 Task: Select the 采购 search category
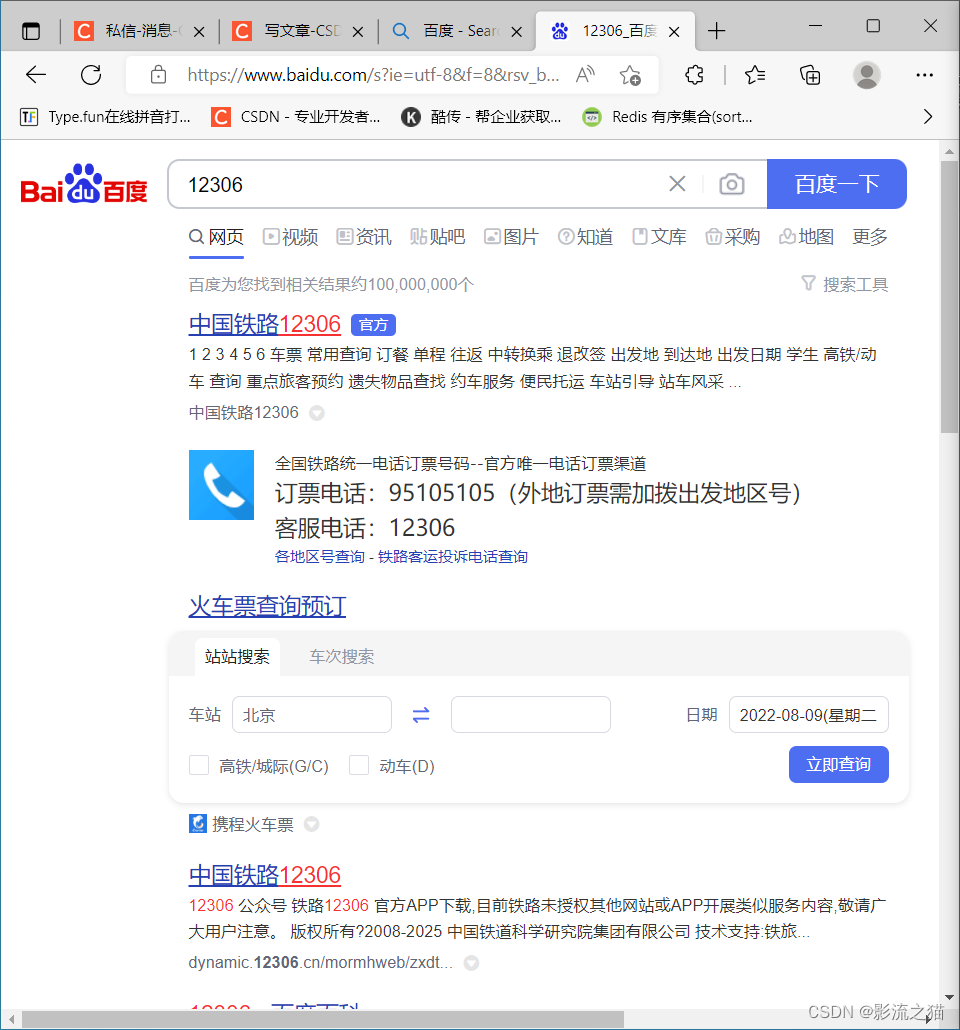click(733, 236)
